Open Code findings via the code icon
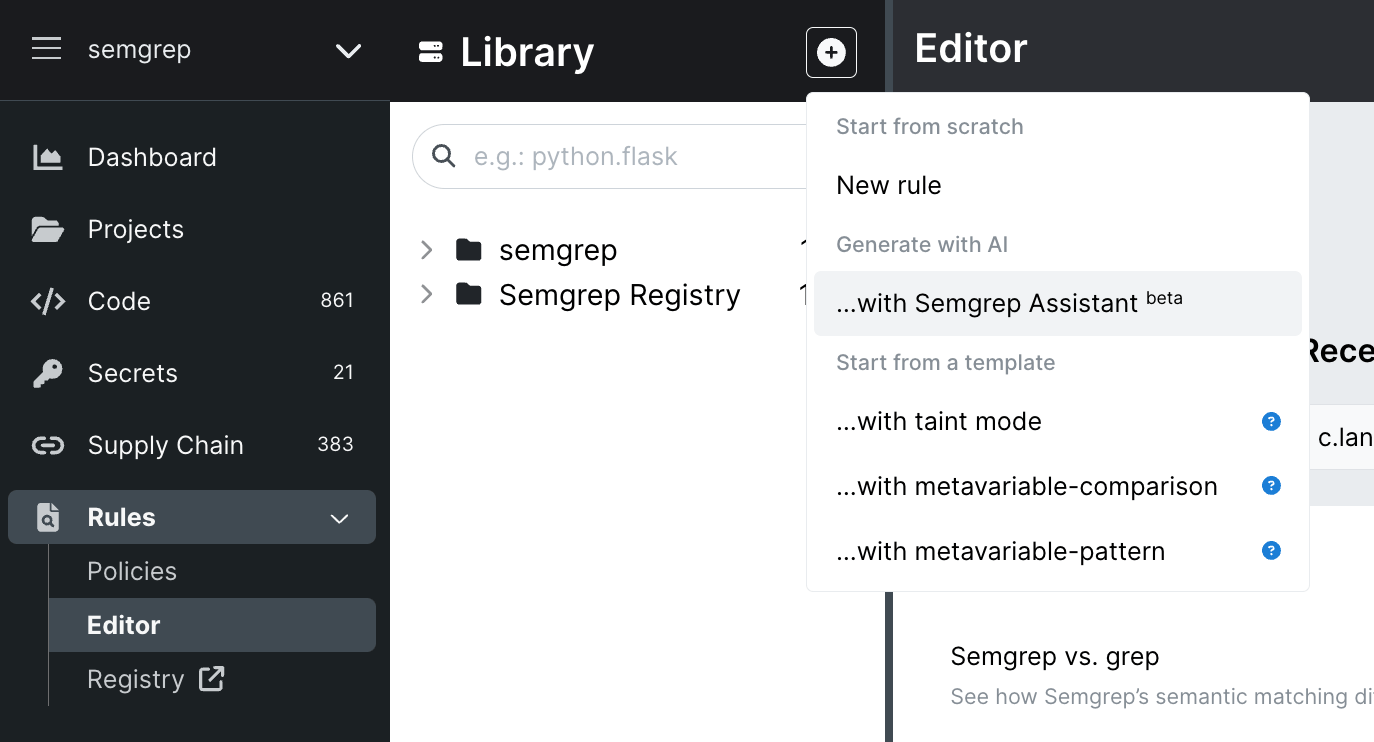Viewport: 1374px width, 742px height. pyautogui.click(x=47, y=301)
